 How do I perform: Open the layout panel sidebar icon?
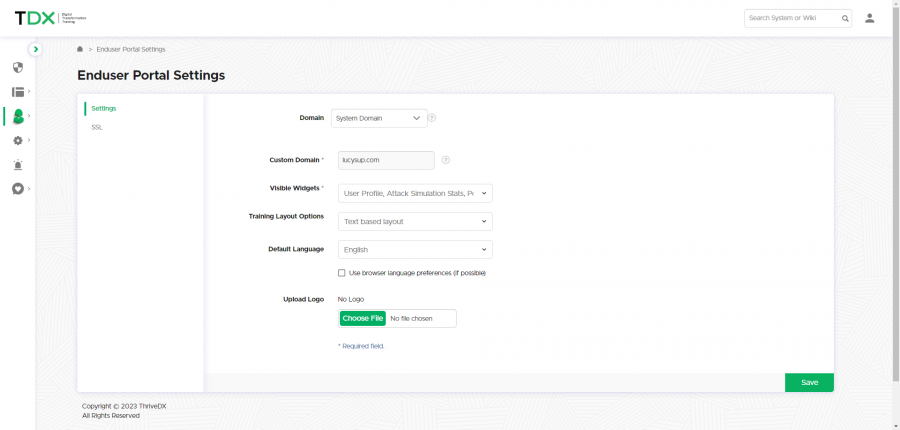click(x=18, y=92)
